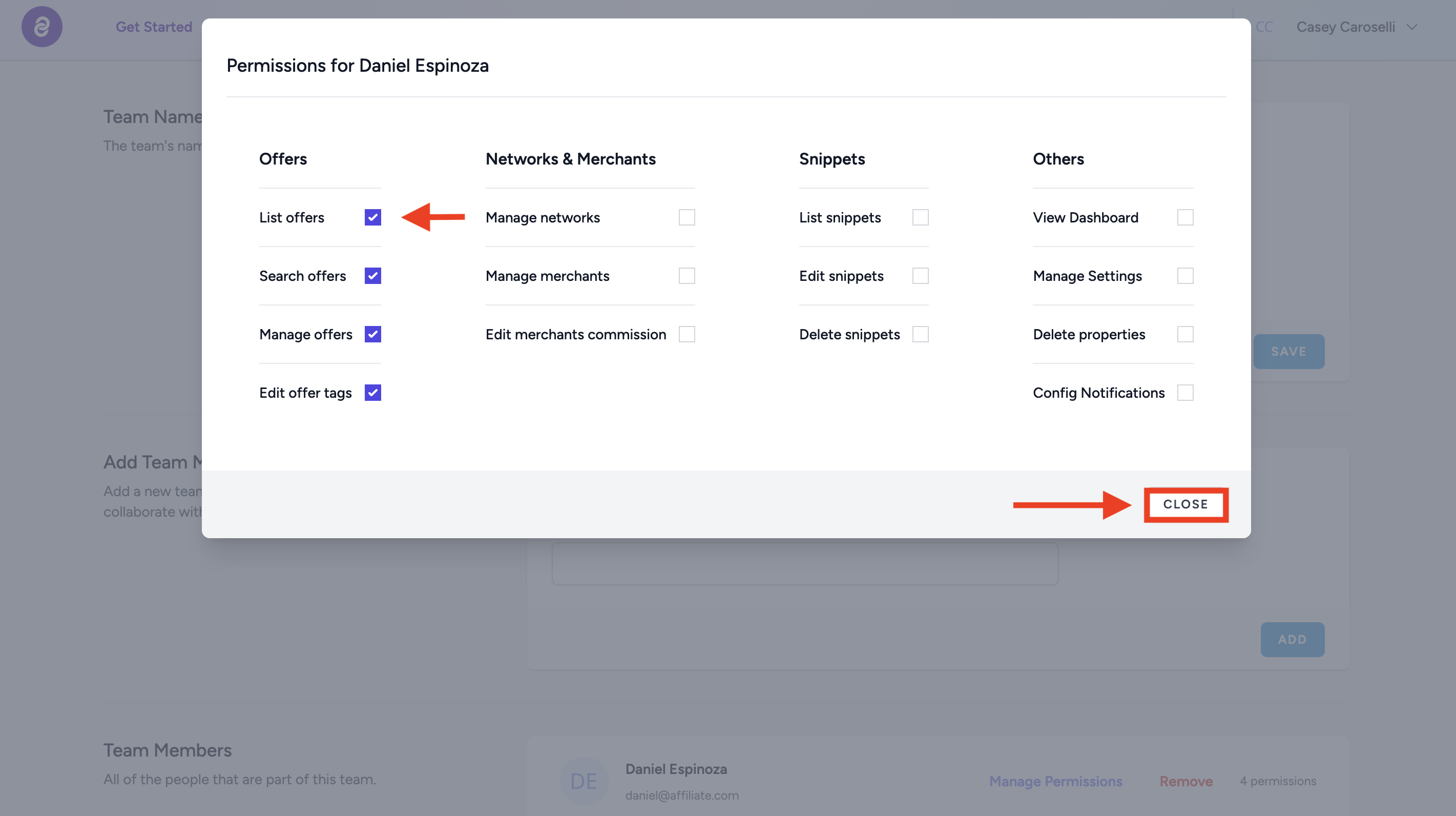Click the CC user initials avatar

tap(1264, 27)
